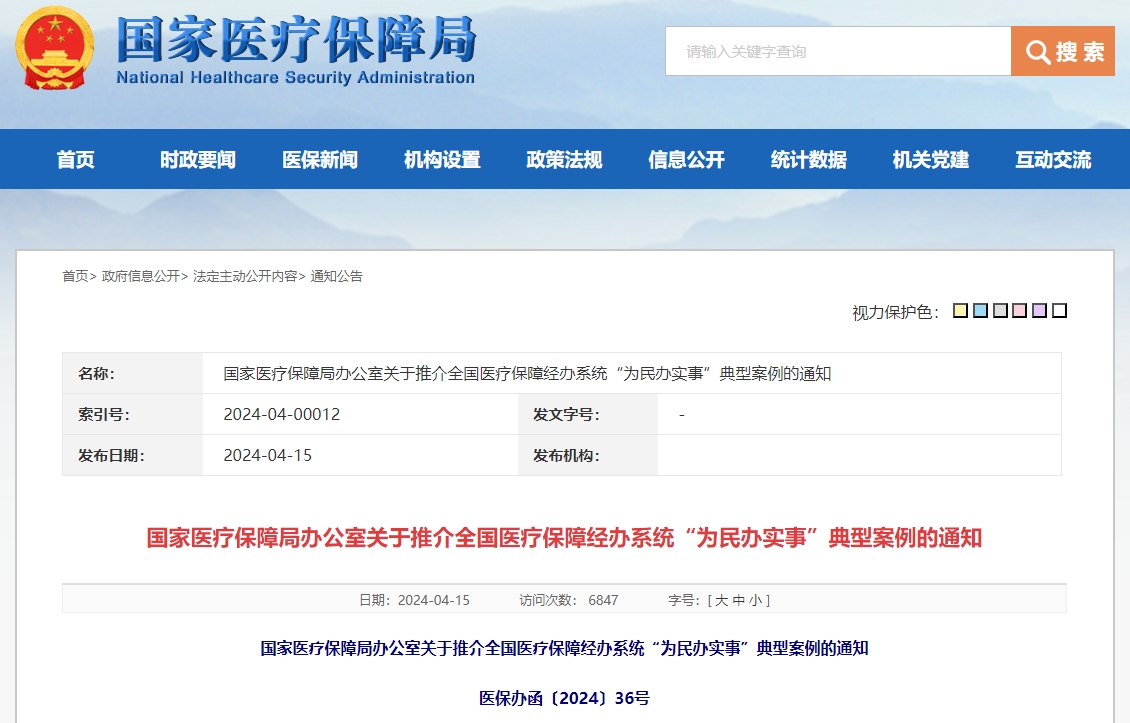Click the orange 搜索 search button
Screen dimensions: 1130x723
pos(1063,51)
